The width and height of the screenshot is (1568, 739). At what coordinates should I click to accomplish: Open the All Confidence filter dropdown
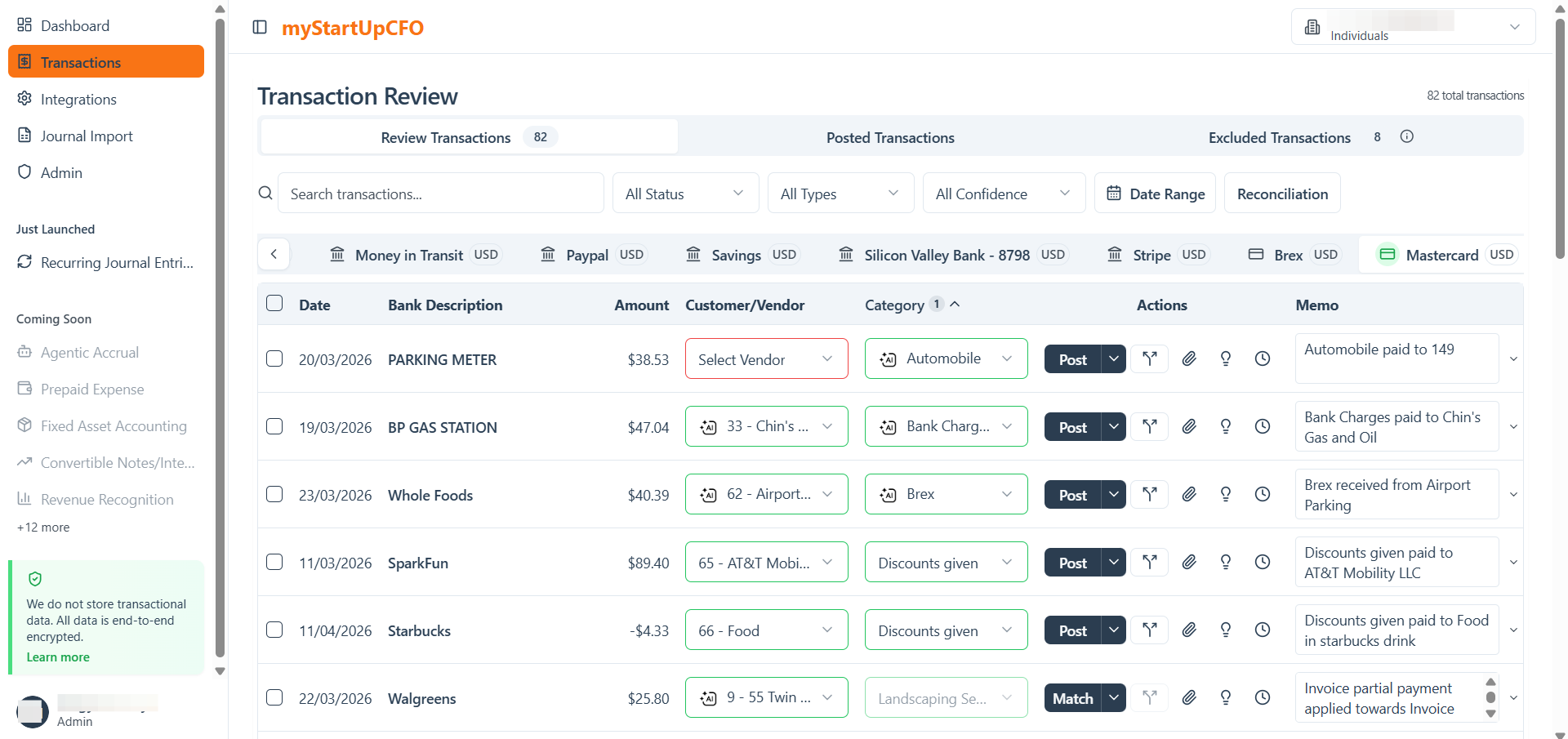click(x=1004, y=194)
